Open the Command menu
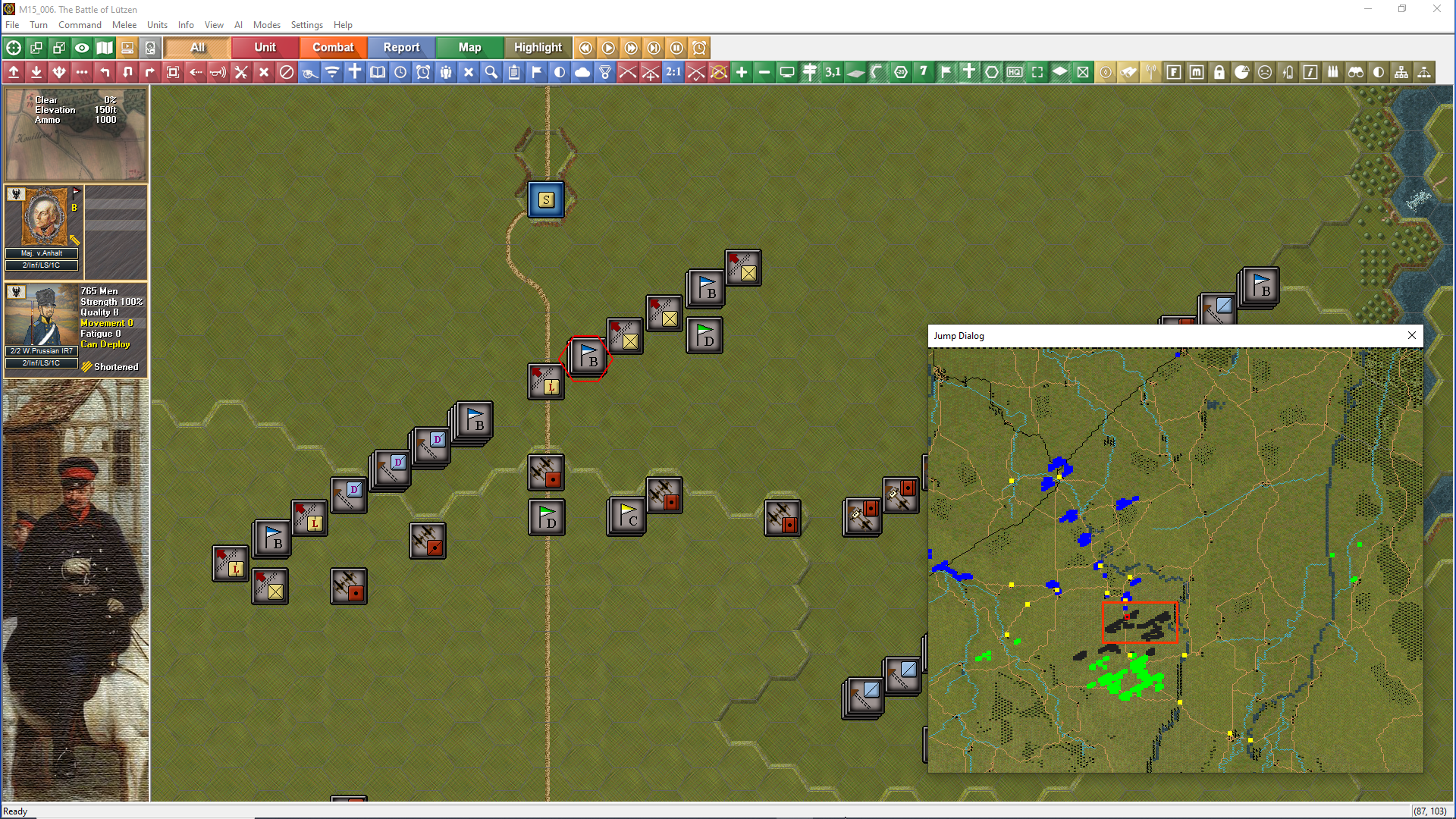This screenshot has width=1456, height=819. click(x=80, y=25)
